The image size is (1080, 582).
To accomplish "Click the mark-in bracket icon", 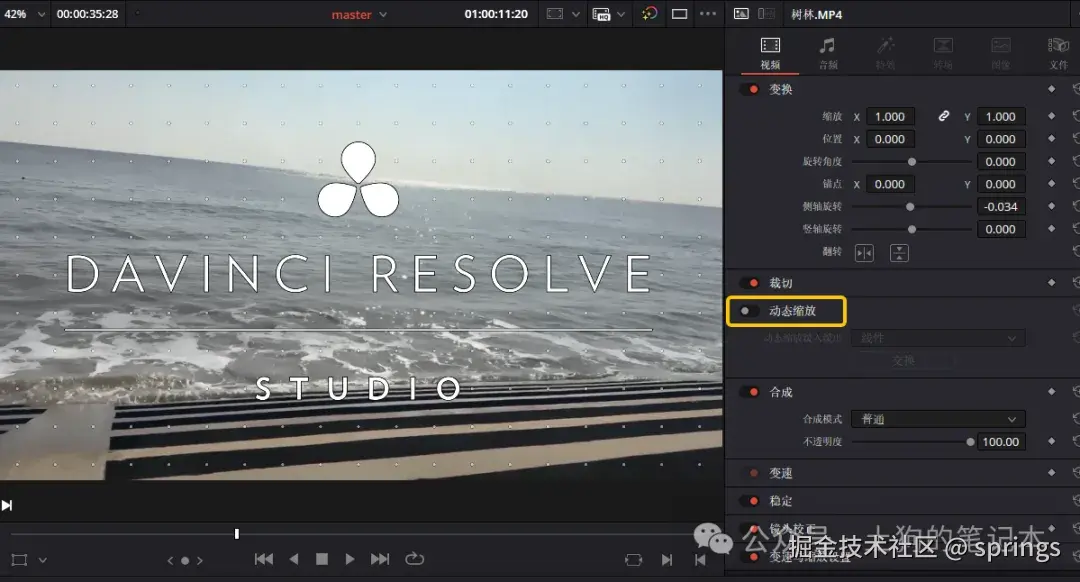I will coord(667,560).
